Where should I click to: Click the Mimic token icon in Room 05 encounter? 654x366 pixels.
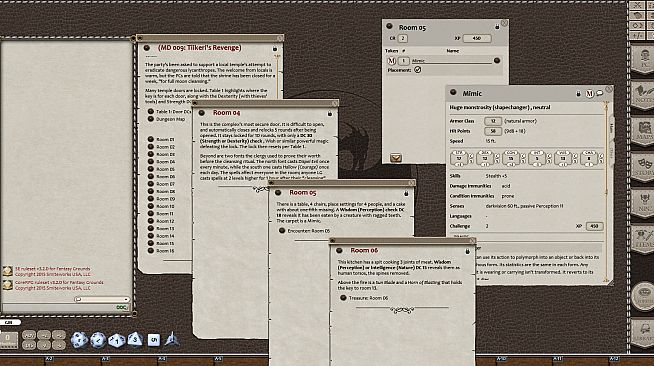(x=391, y=61)
